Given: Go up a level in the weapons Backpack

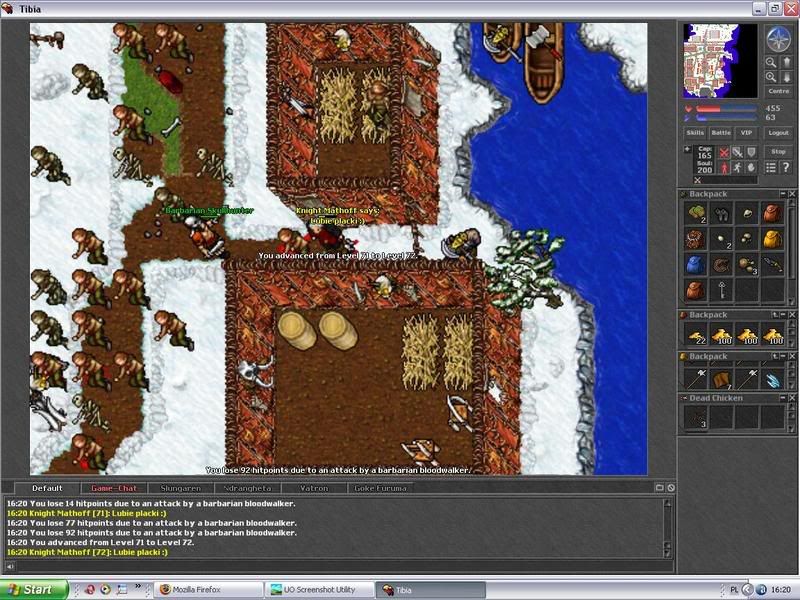Looking at the screenshot, I should (774, 356).
